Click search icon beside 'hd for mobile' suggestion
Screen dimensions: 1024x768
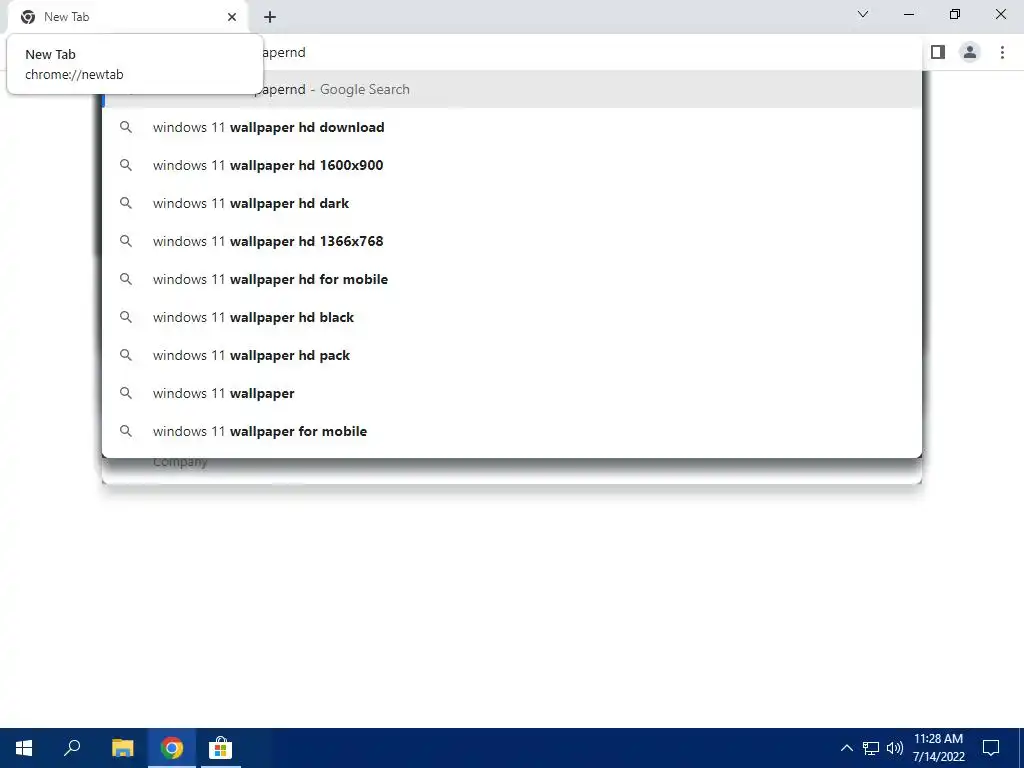[126, 279]
